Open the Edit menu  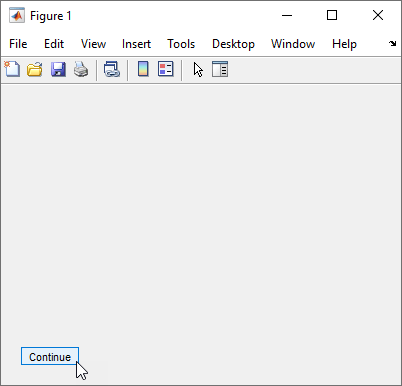coord(54,44)
